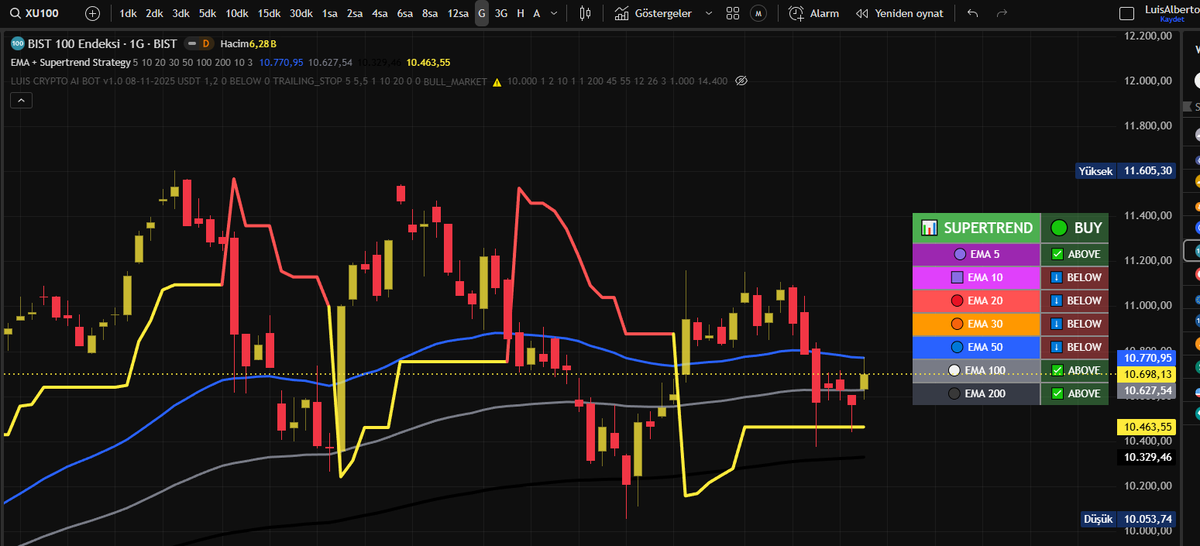Viewport: 1200px width, 546px height.
Task: Open the candlestick chart type selector
Action: click(586, 14)
